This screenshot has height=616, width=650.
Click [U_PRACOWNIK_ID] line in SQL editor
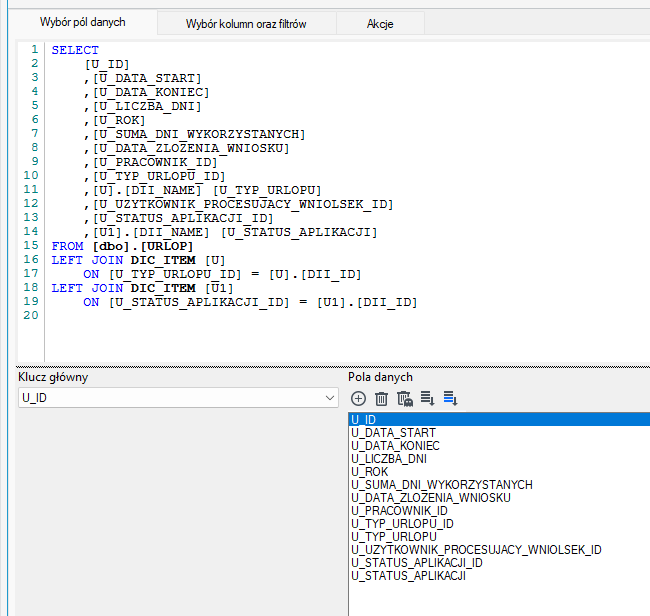point(151,162)
